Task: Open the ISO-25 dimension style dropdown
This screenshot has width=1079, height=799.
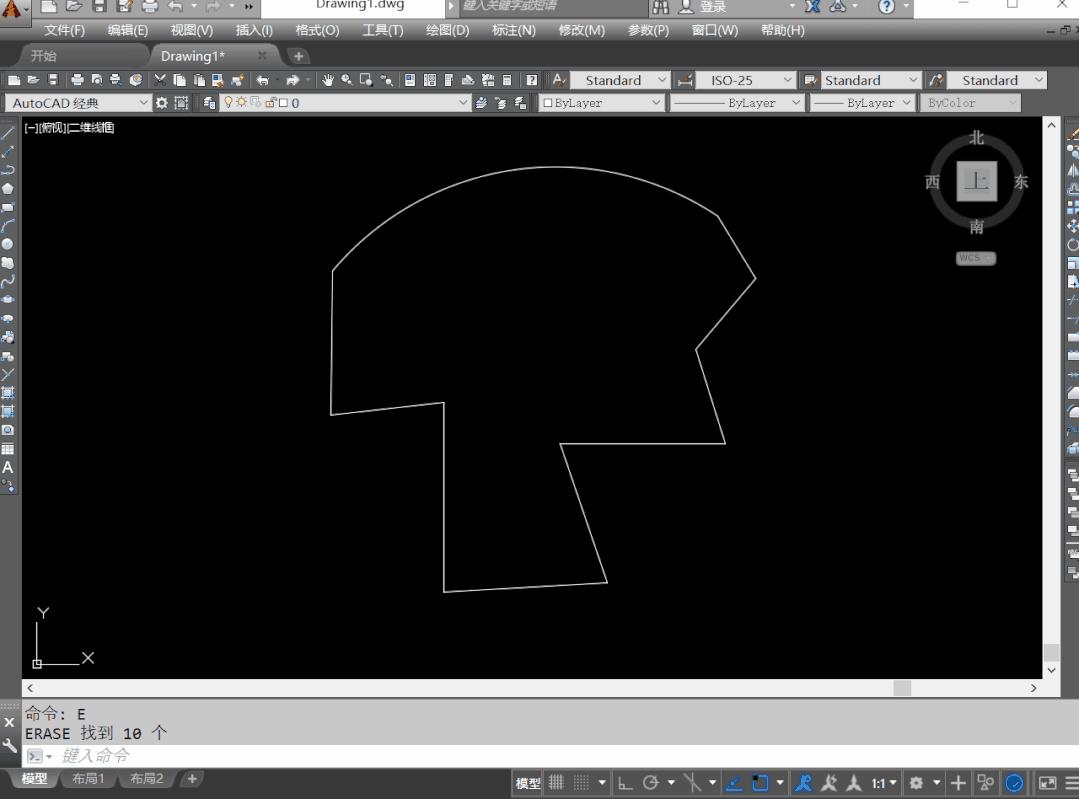Action: (786, 80)
